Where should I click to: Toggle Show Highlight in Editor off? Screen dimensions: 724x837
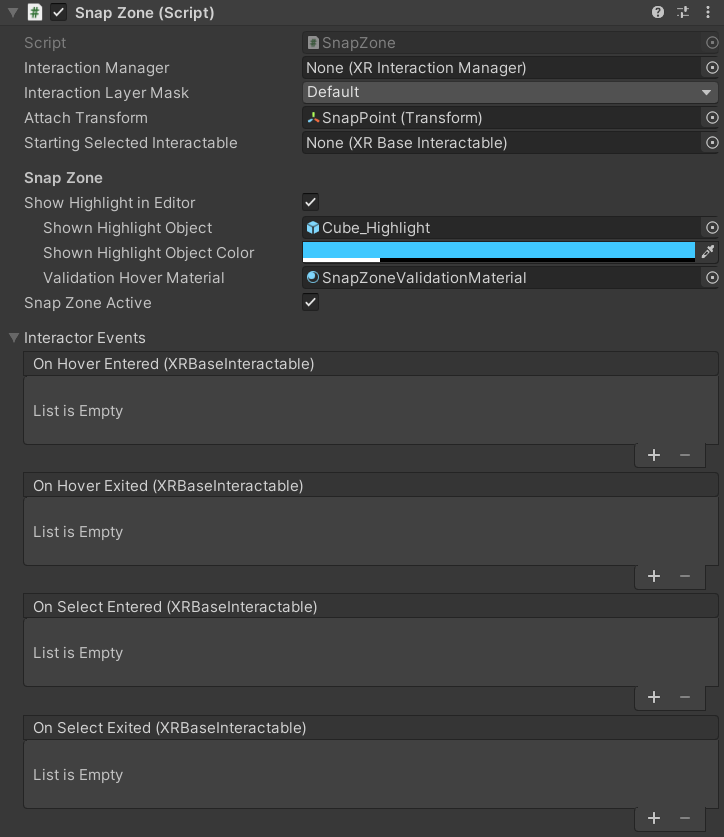click(x=310, y=202)
